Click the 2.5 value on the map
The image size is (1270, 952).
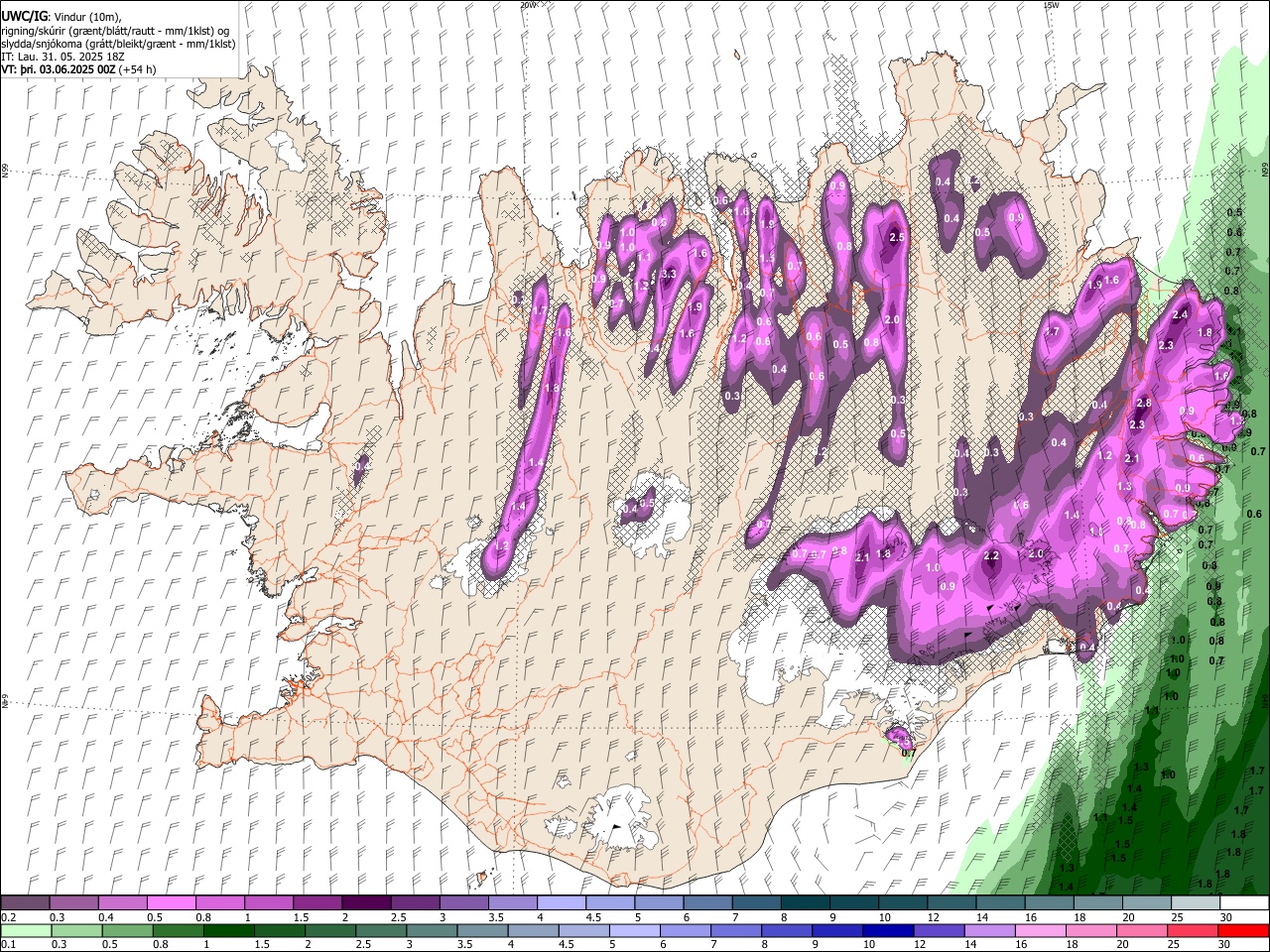click(897, 238)
